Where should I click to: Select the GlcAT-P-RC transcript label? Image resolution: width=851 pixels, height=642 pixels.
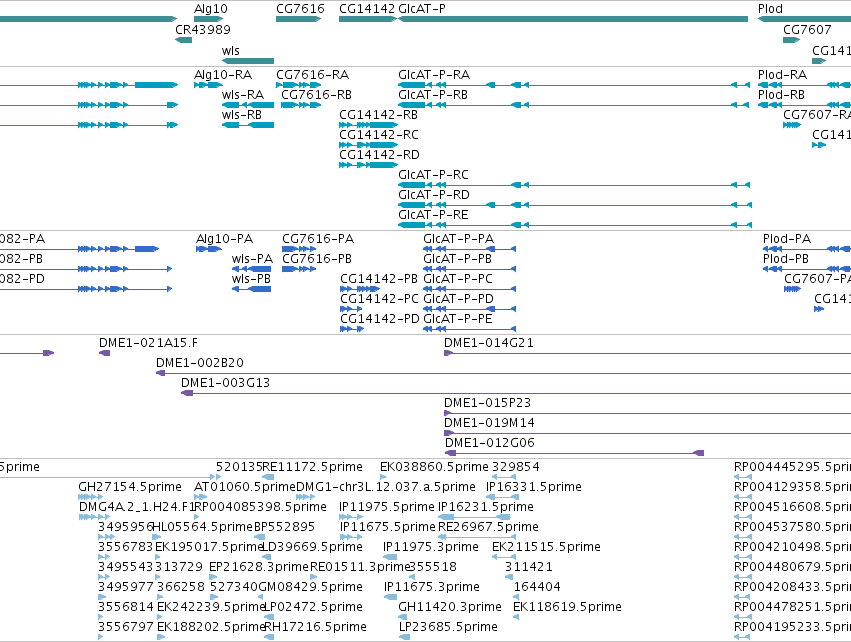point(433,175)
